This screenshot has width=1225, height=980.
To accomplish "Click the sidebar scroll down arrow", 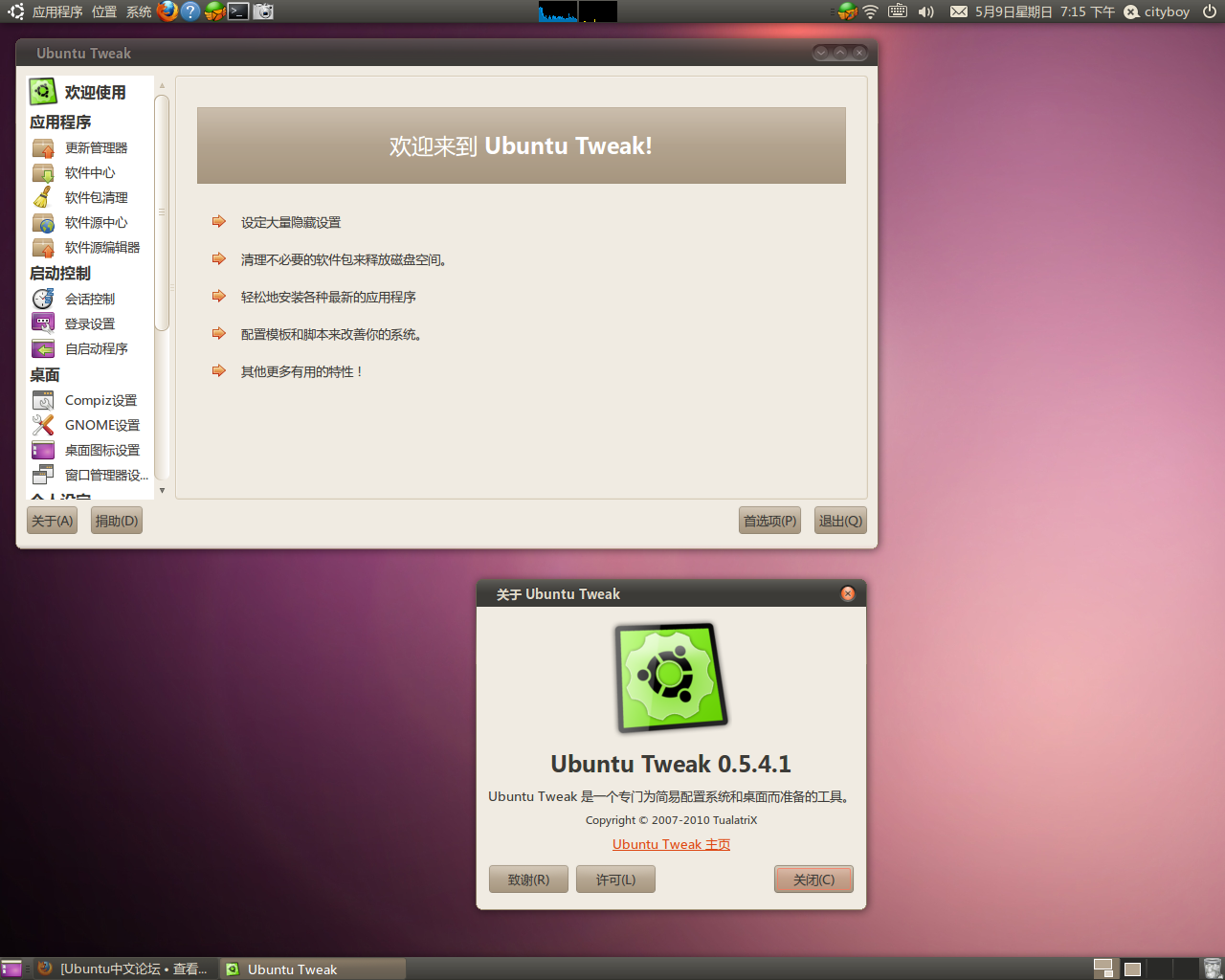I will pos(162,490).
